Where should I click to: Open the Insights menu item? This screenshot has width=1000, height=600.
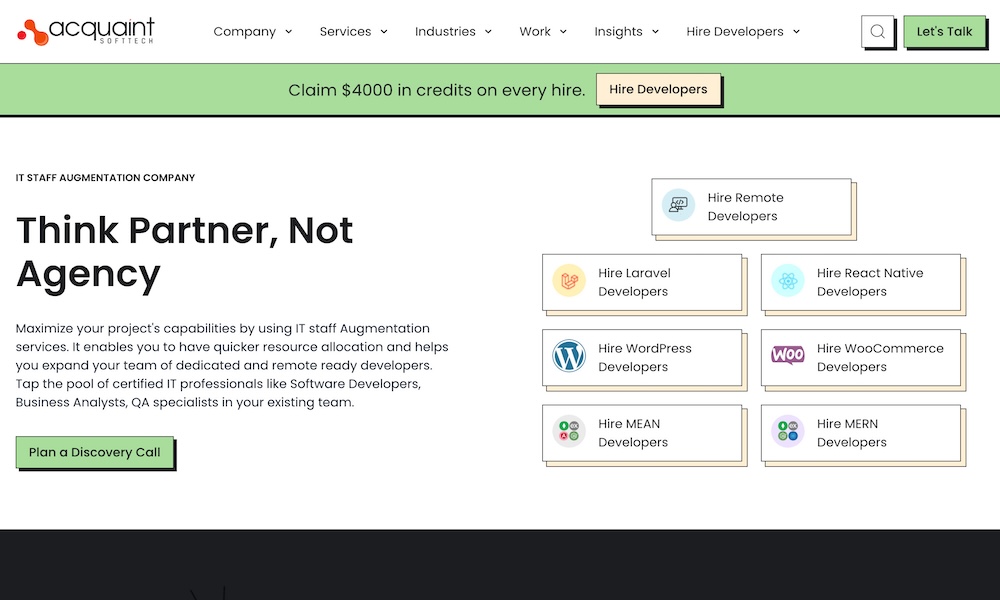point(627,32)
